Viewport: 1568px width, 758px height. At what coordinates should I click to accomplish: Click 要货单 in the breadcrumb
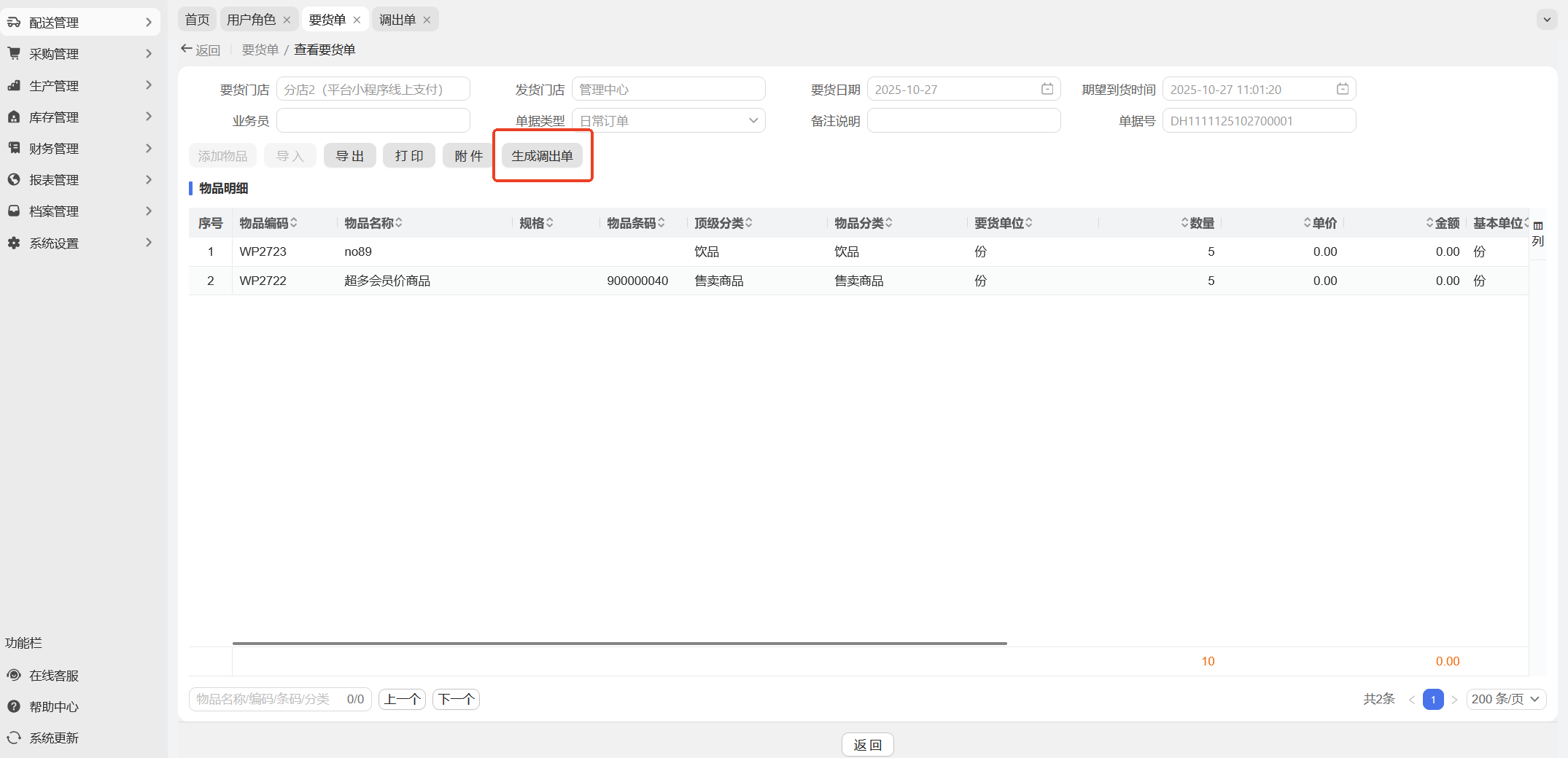click(x=260, y=50)
